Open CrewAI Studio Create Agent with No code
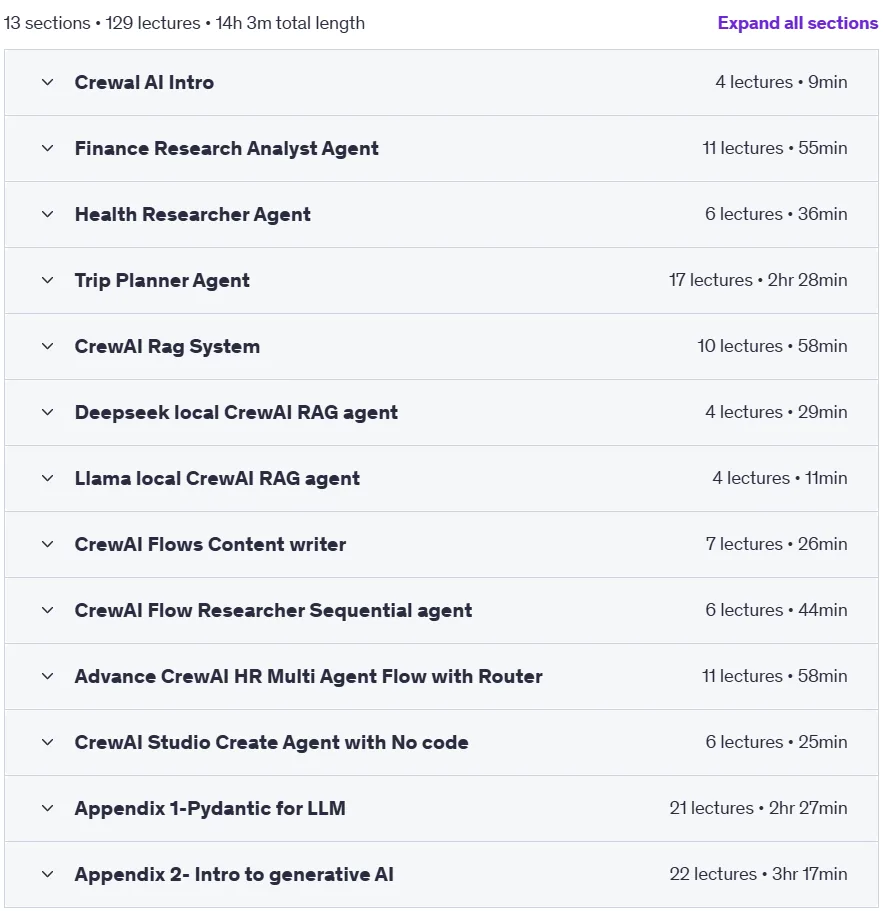883x911 pixels. (x=271, y=742)
